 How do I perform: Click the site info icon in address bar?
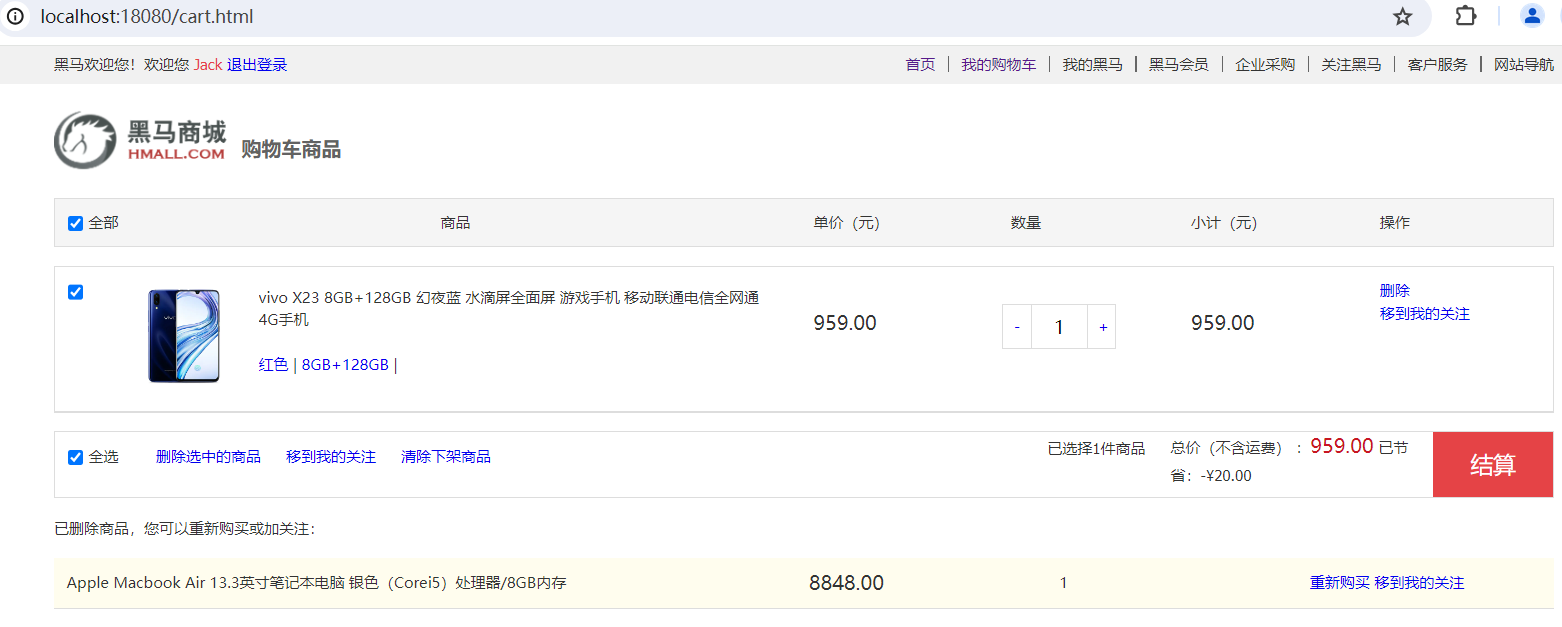[15, 16]
